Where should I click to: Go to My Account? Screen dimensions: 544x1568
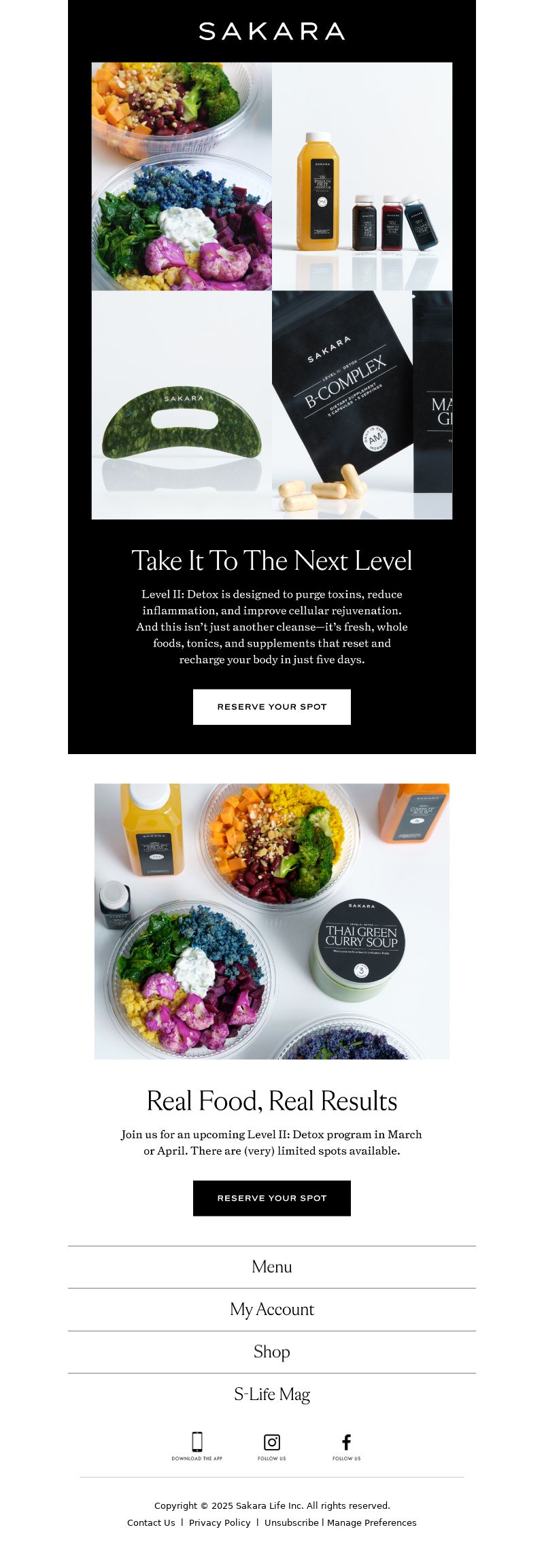(x=272, y=1310)
